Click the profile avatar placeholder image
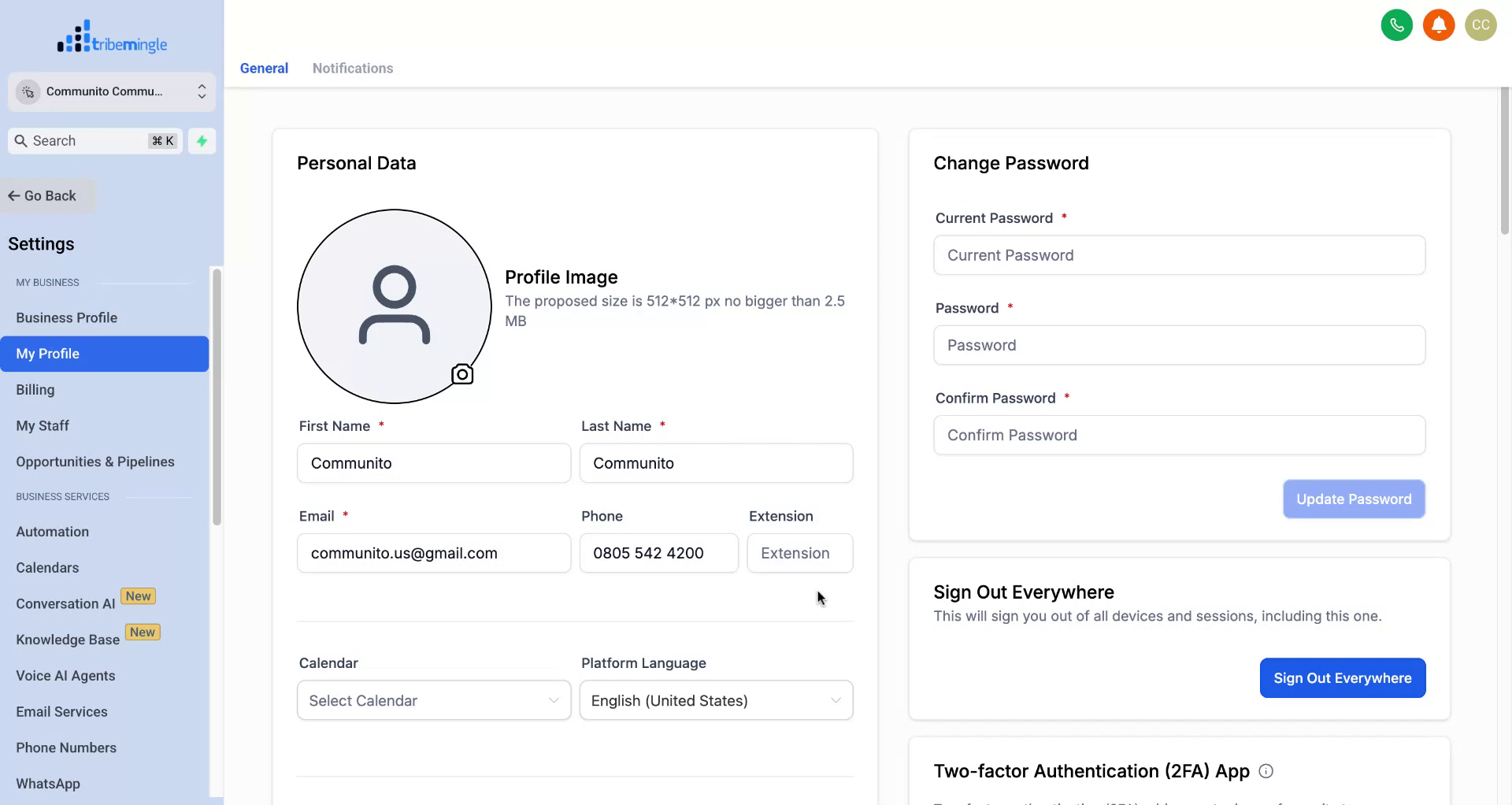The width and height of the screenshot is (1512, 805). pyautogui.click(x=394, y=306)
